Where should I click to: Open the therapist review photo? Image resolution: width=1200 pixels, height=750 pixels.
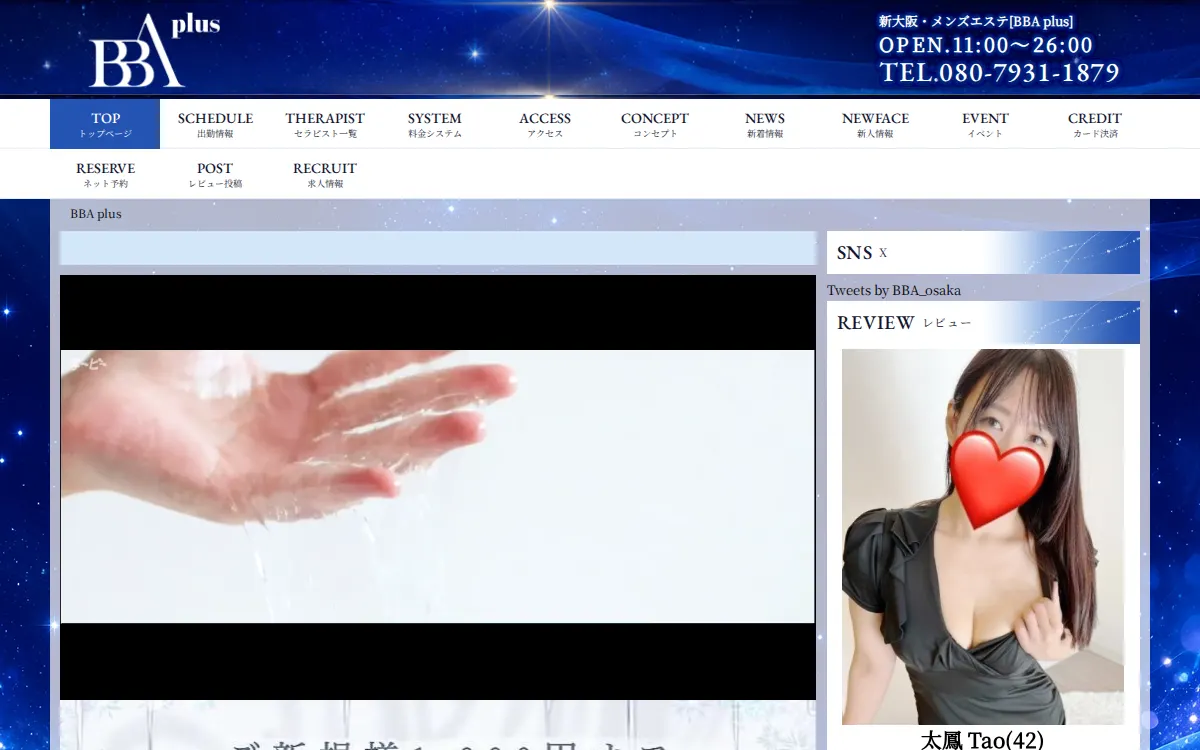[x=983, y=537]
